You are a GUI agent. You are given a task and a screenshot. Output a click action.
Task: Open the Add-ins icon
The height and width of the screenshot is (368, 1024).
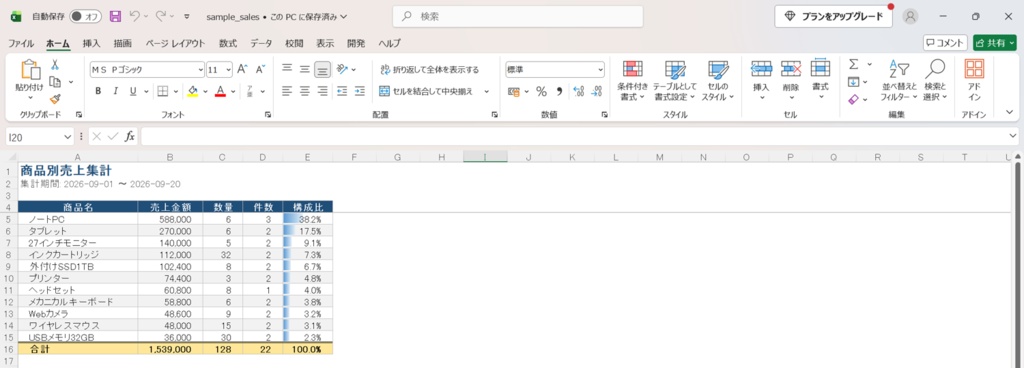974,70
